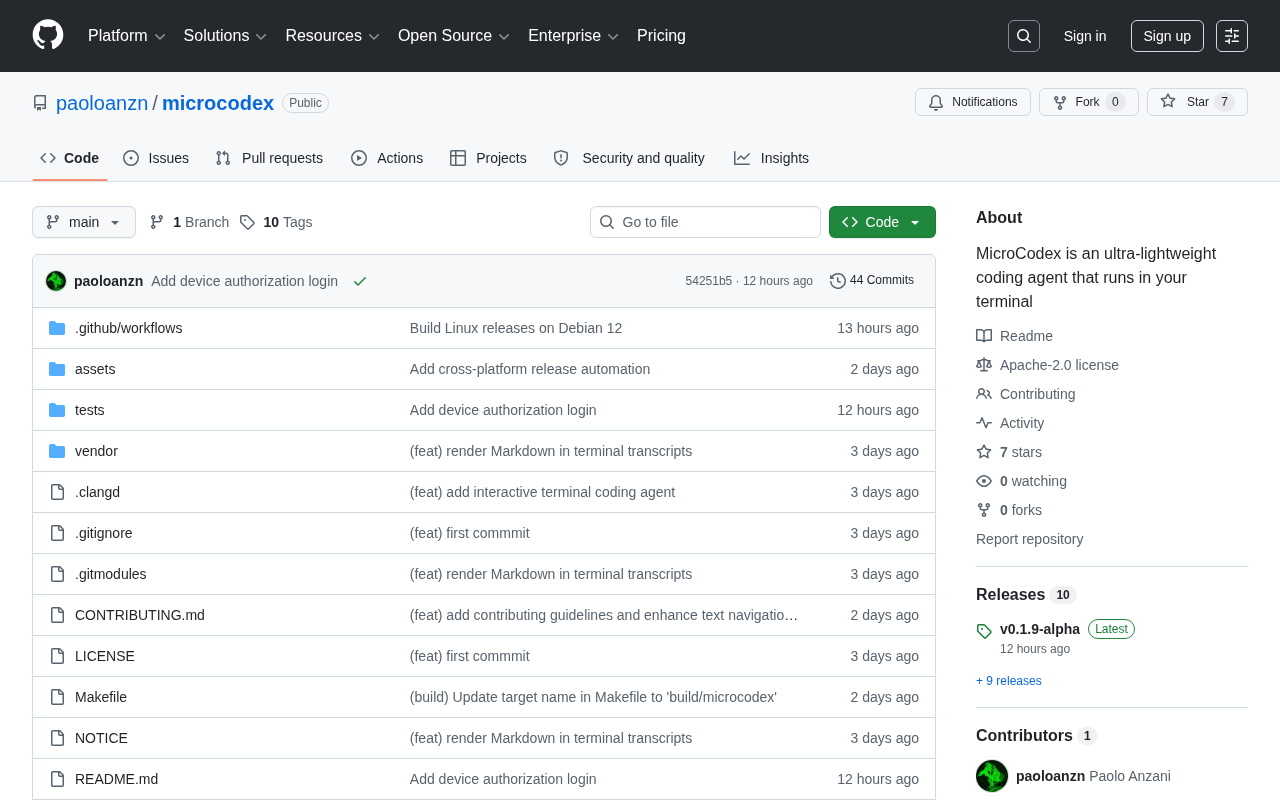Show the + 9 releases list
This screenshot has width=1280, height=800.
[1008, 681]
